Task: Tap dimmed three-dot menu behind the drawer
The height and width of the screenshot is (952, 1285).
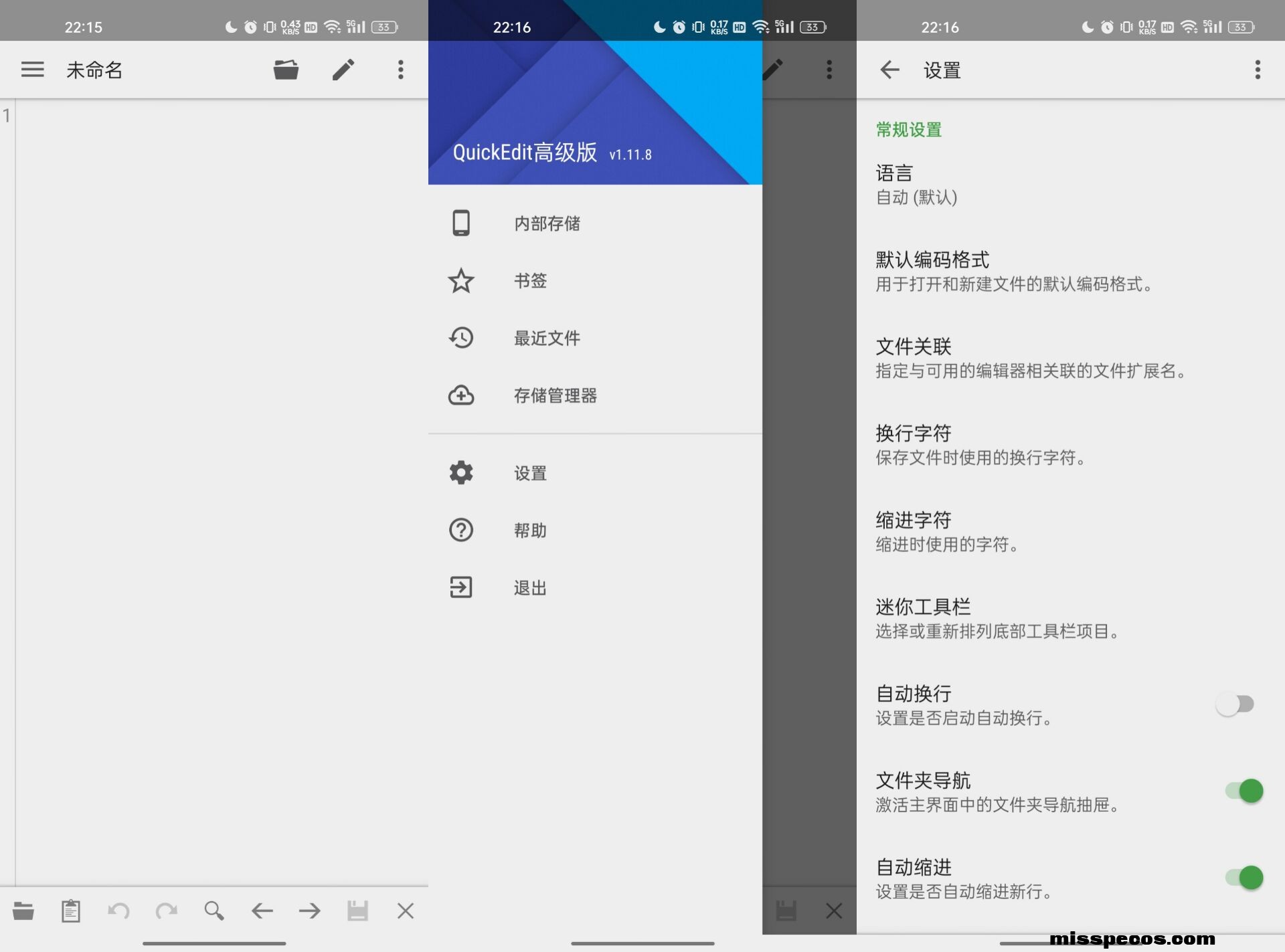Action: (x=829, y=70)
